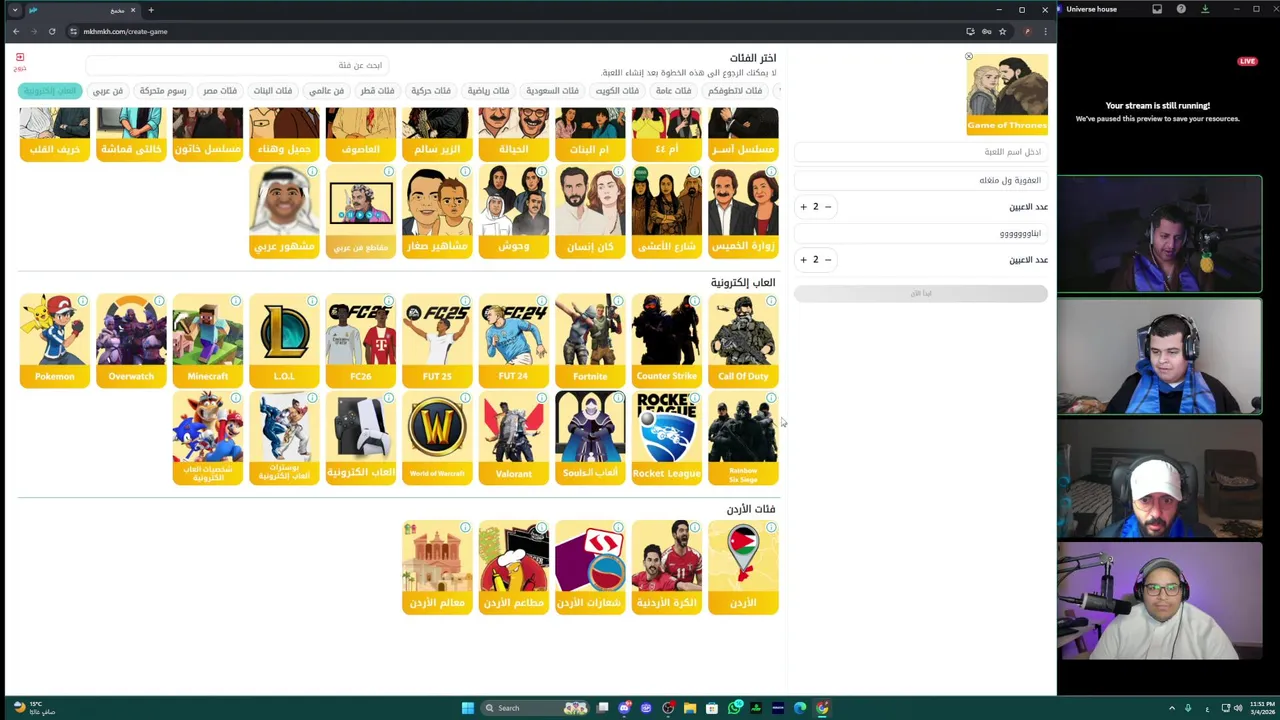Choose the Overwatch category card

[131, 340]
